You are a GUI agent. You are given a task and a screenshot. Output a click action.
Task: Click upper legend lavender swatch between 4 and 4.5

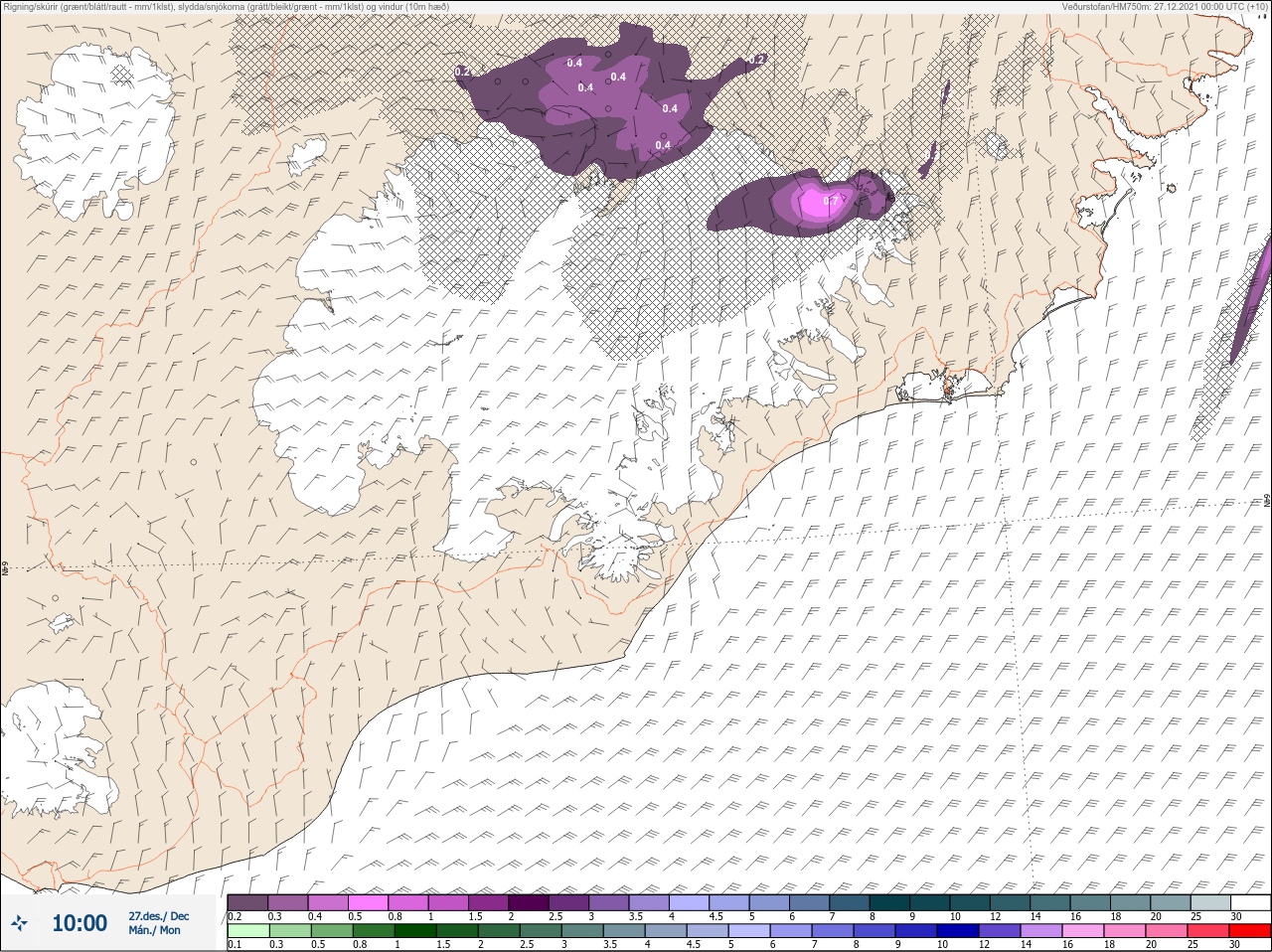[689, 902]
